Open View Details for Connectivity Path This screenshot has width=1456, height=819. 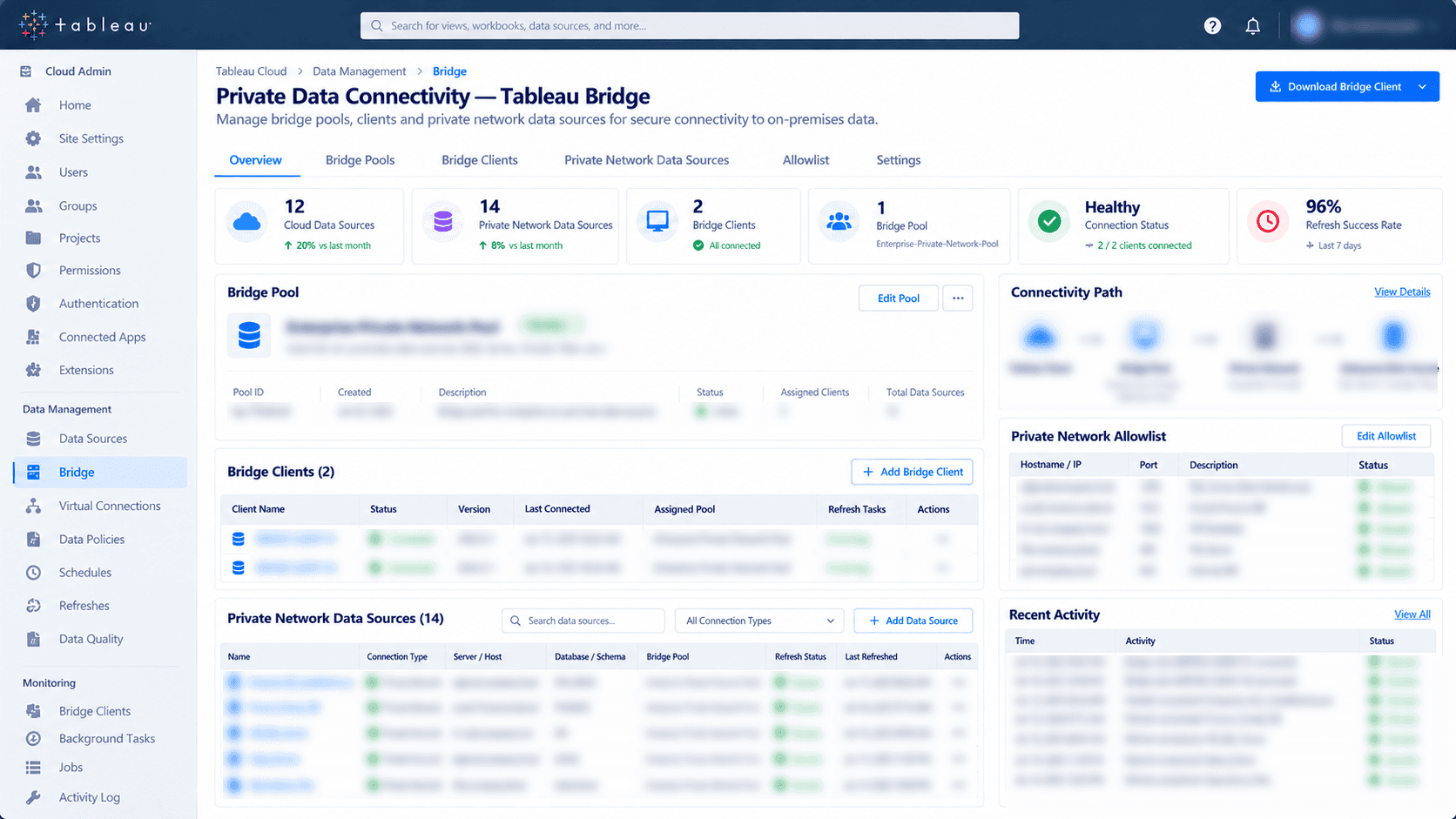[x=1402, y=292]
